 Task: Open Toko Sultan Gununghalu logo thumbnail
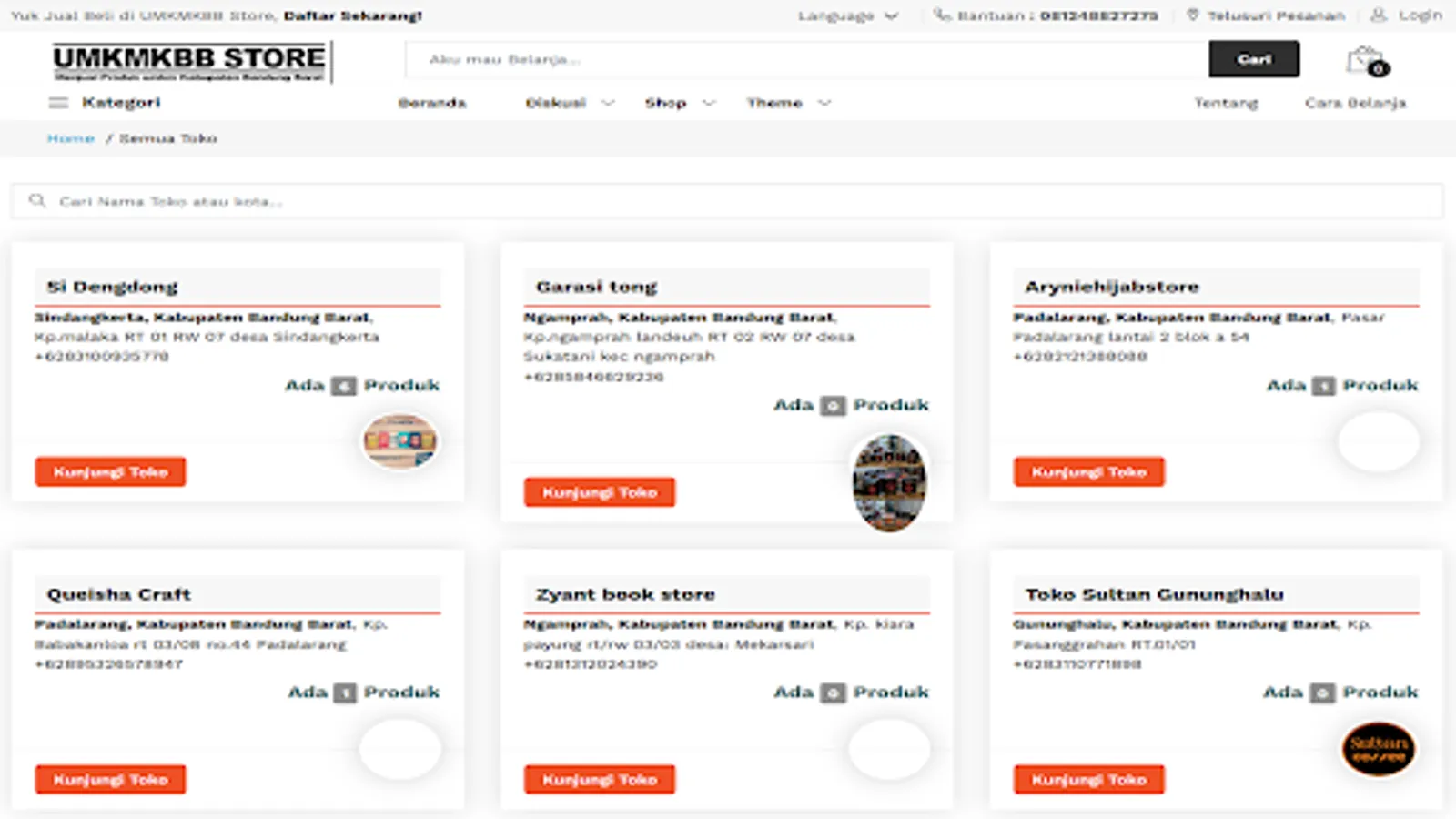tap(1379, 749)
